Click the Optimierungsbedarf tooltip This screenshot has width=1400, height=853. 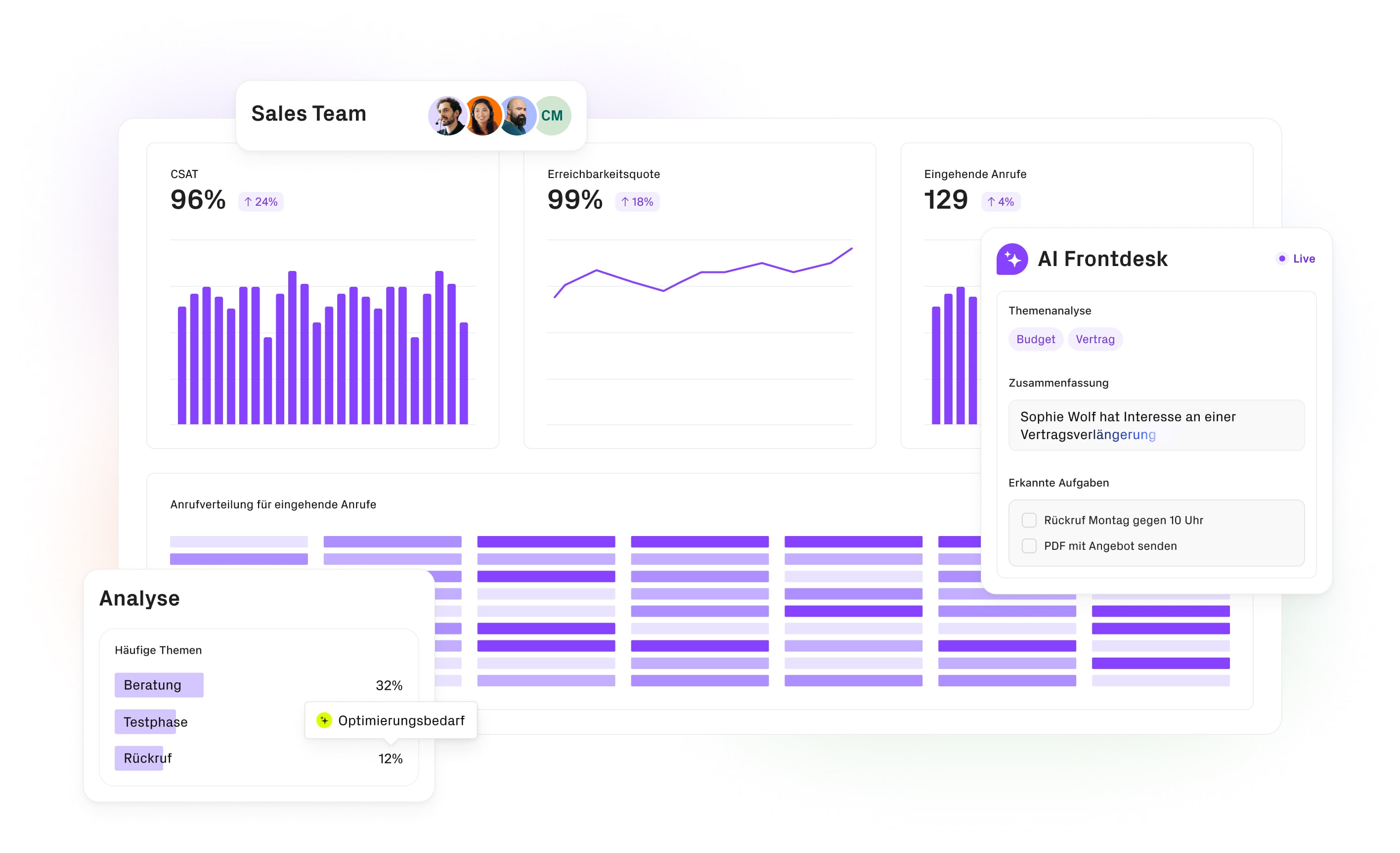pyautogui.click(x=391, y=720)
